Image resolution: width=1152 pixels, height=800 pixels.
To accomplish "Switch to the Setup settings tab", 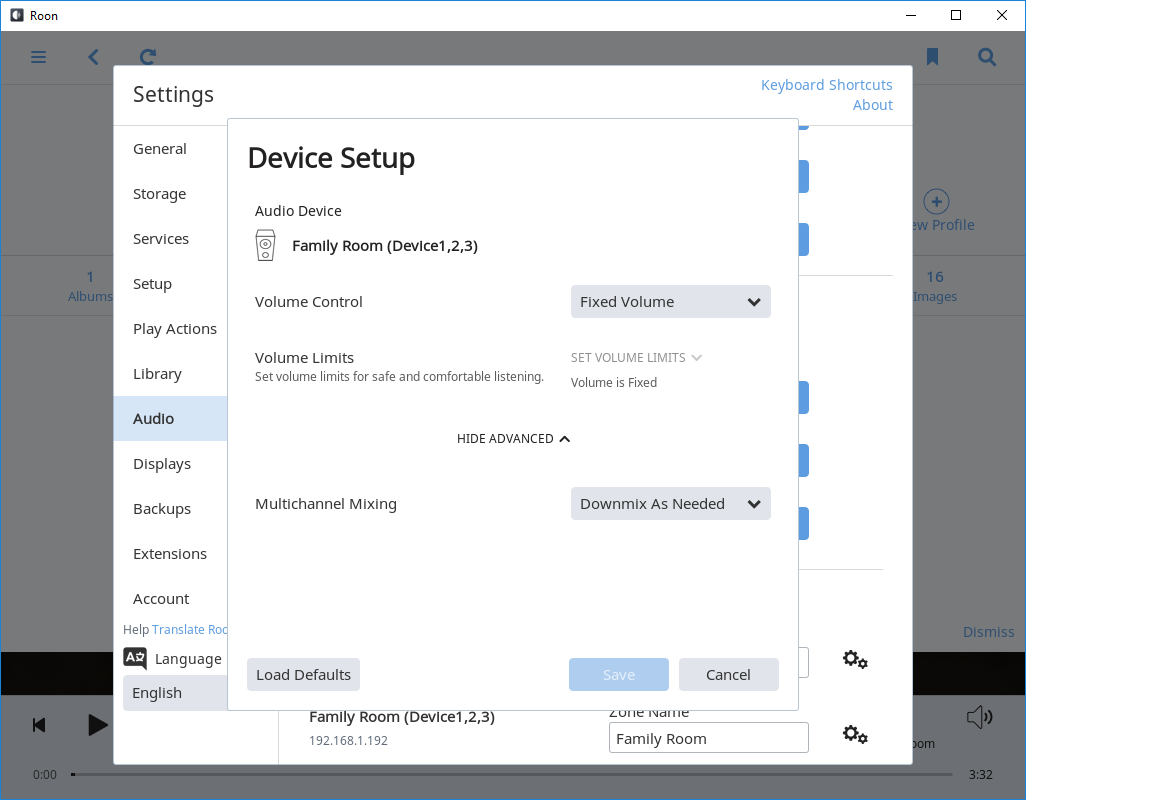I will tap(170, 284).
